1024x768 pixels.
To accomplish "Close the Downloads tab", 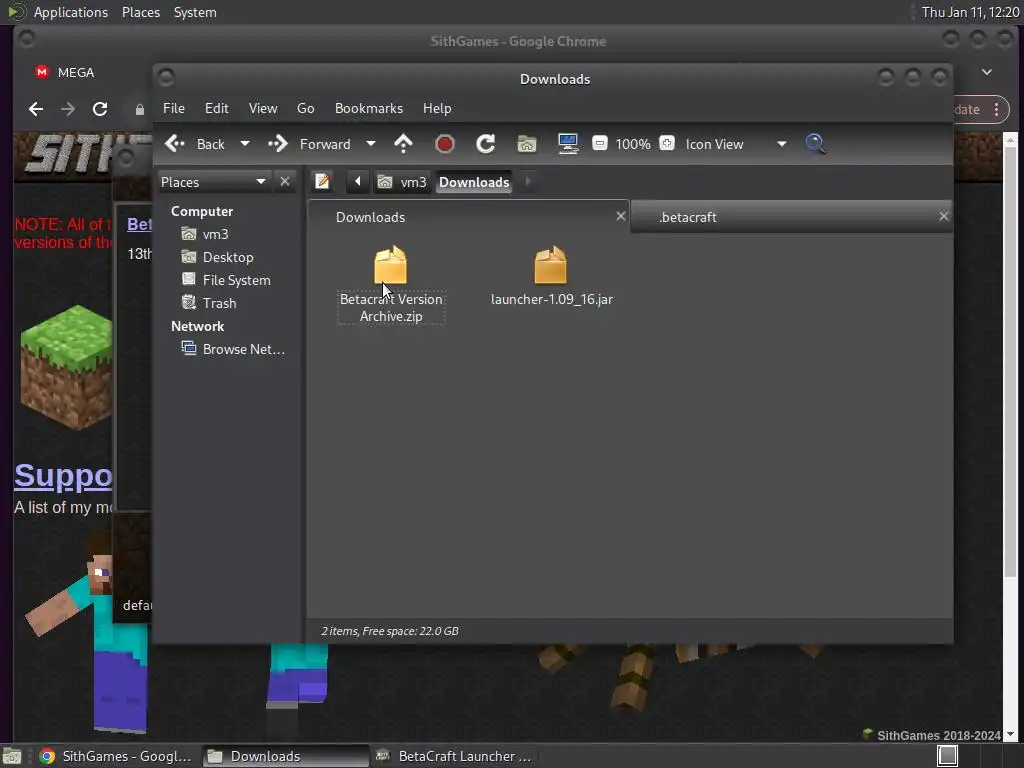I will [x=620, y=216].
